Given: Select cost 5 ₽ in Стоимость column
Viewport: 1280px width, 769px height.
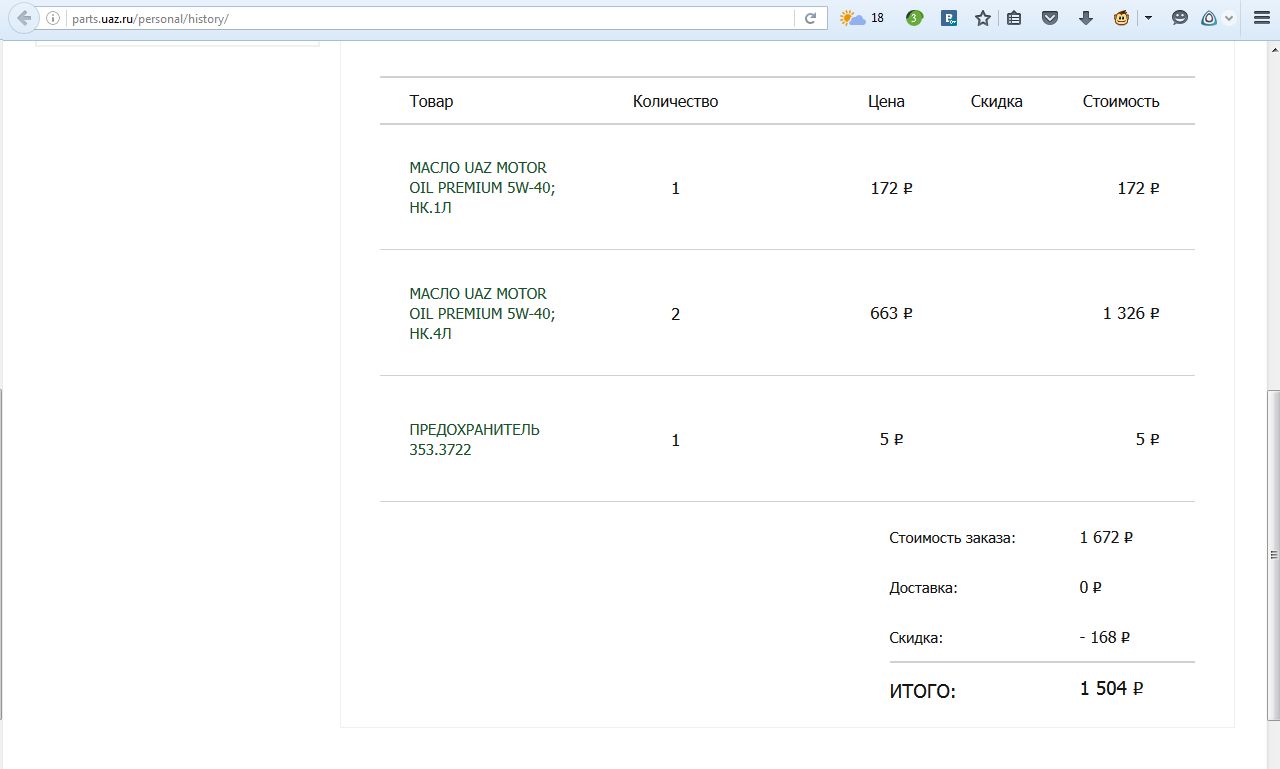Looking at the screenshot, I should tap(1148, 439).
